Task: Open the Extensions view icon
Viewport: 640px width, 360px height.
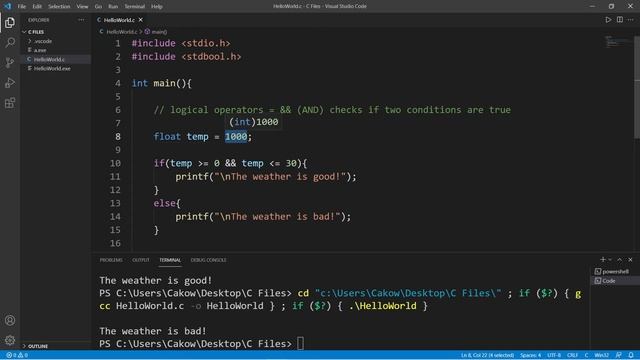Action: point(10,102)
